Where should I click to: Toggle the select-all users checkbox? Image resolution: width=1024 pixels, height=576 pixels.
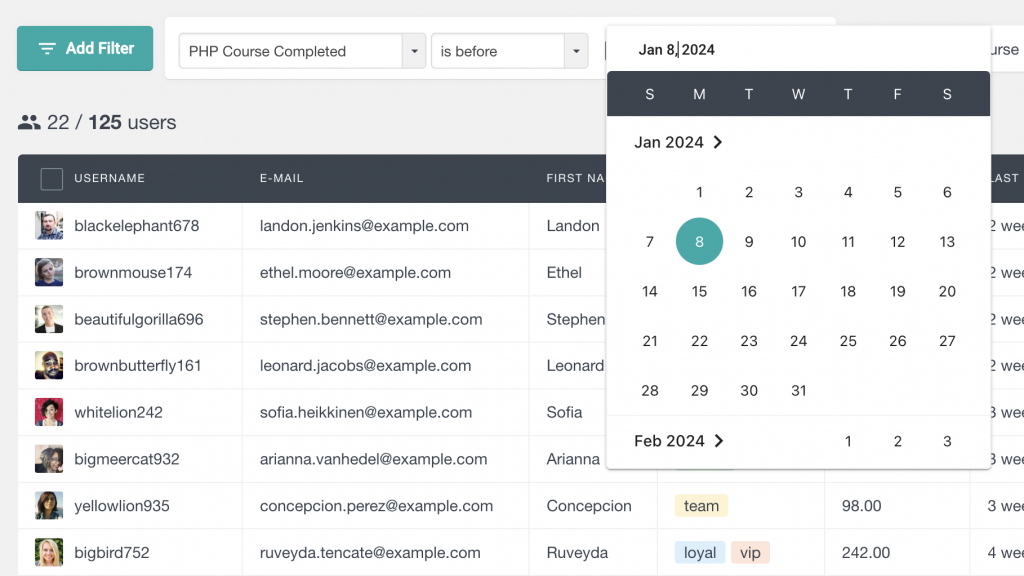pyautogui.click(x=51, y=179)
